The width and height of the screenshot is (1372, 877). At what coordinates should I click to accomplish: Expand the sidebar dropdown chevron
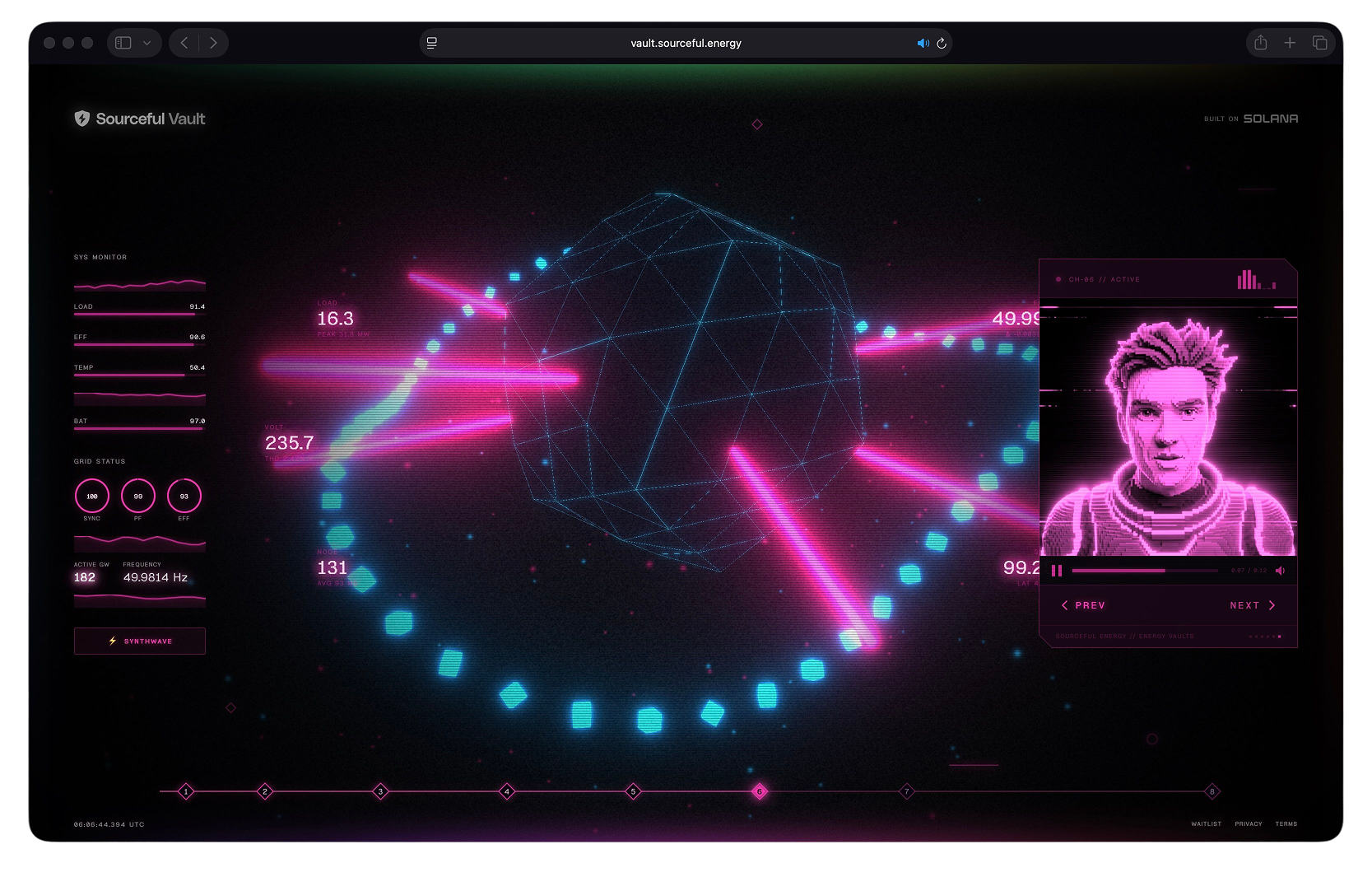point(147,43)
